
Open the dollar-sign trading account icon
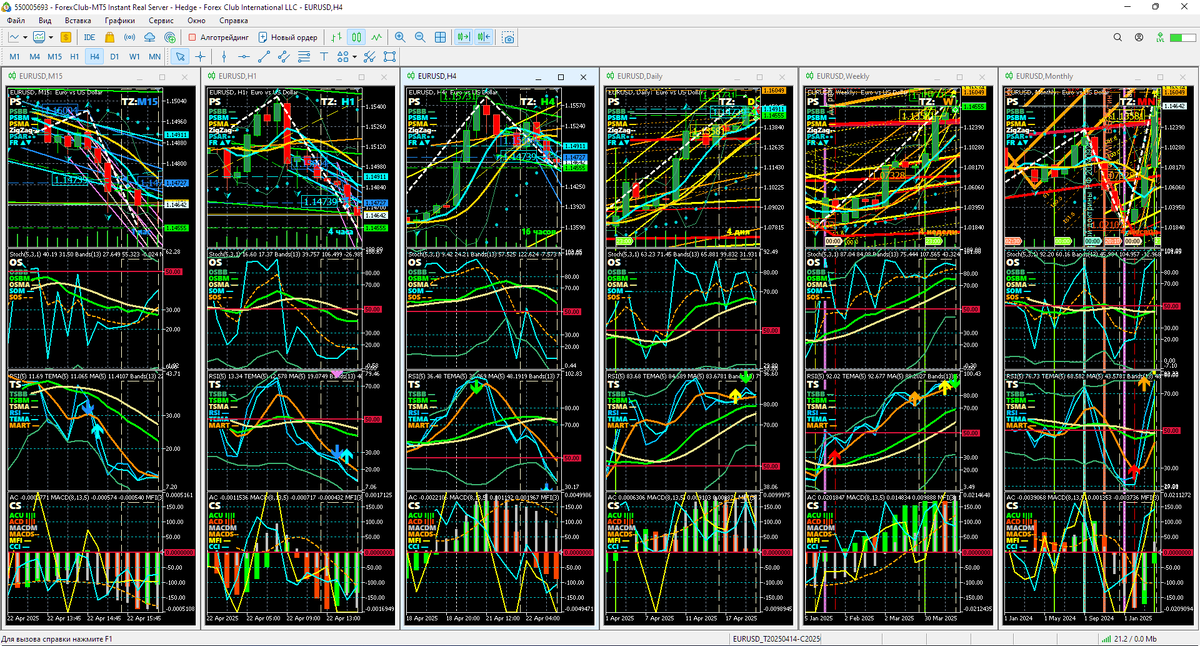[x=66, y=37]
